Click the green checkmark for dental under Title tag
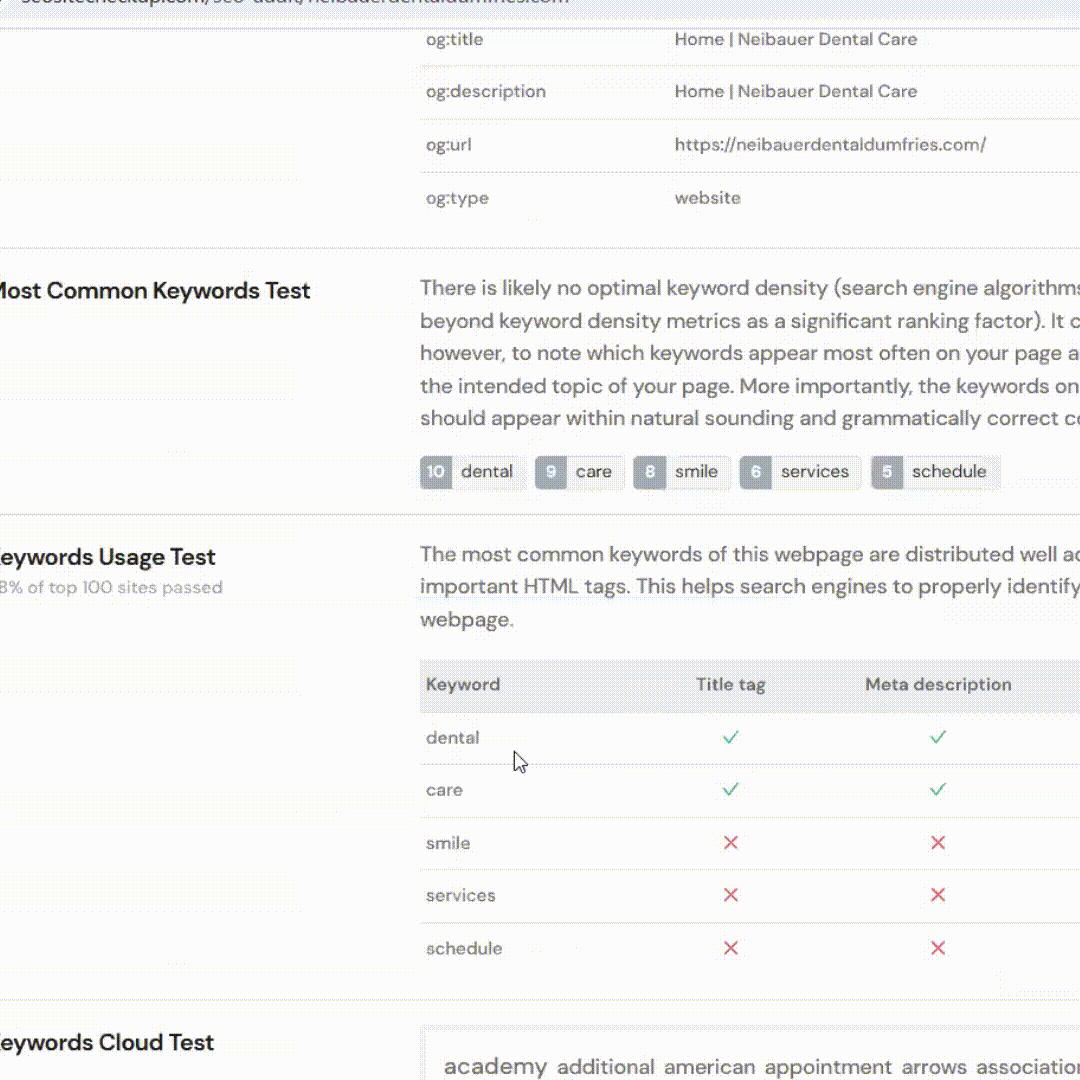 [731, 737]
